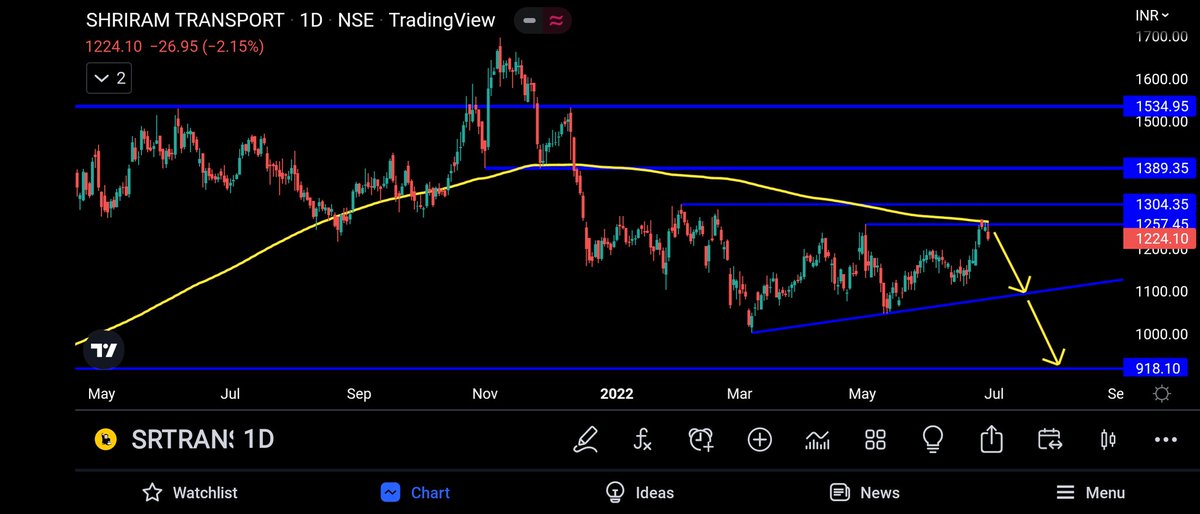Viewport: 1200px width, 514px height.
Task: Open the Menu tab
Action: click(1091, 492)
